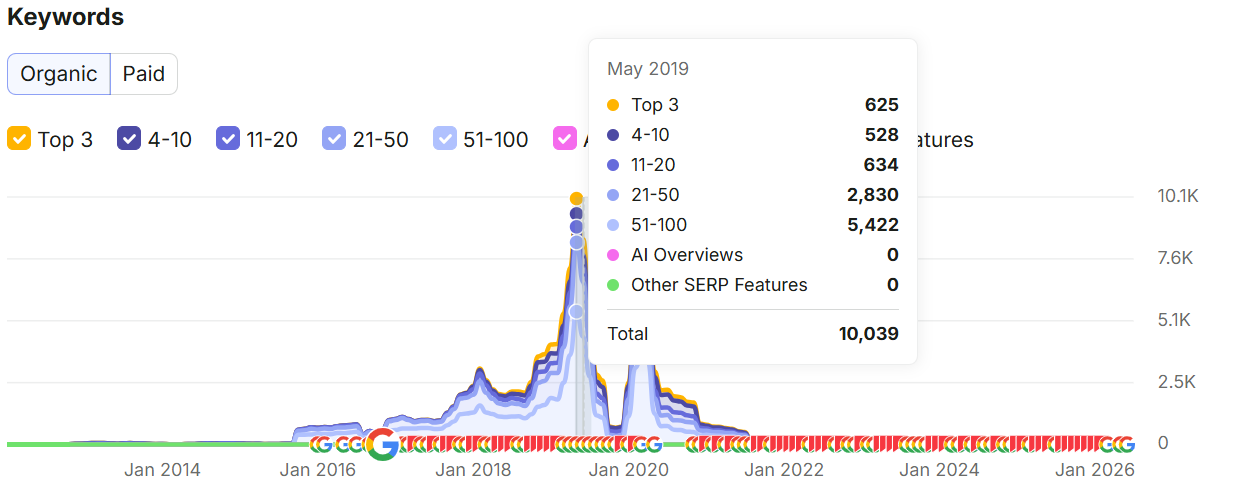Click the dark 4-10 data point on chart peak

[576, 213]
